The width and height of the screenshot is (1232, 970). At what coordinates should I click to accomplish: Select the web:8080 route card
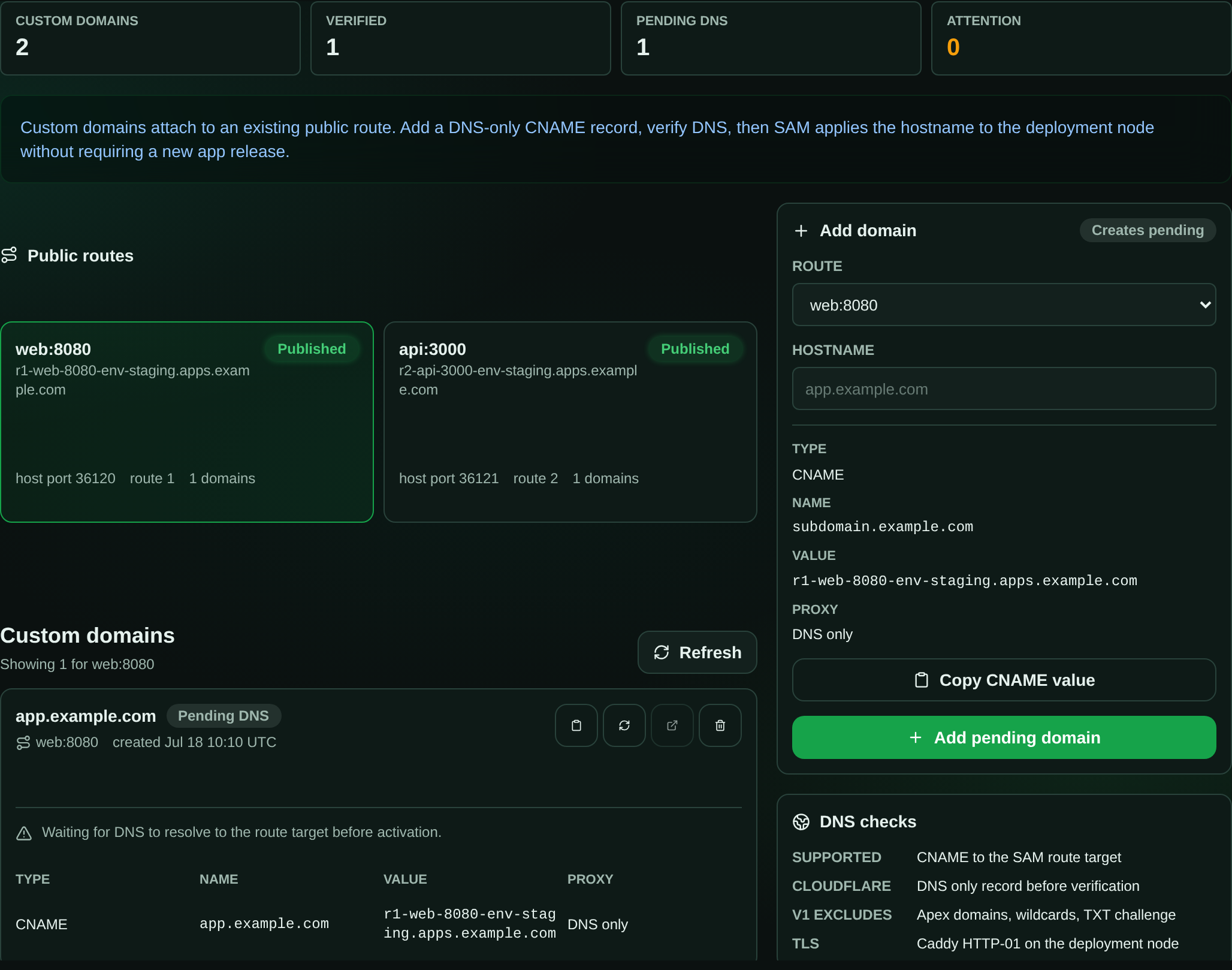tap(187, 422)
